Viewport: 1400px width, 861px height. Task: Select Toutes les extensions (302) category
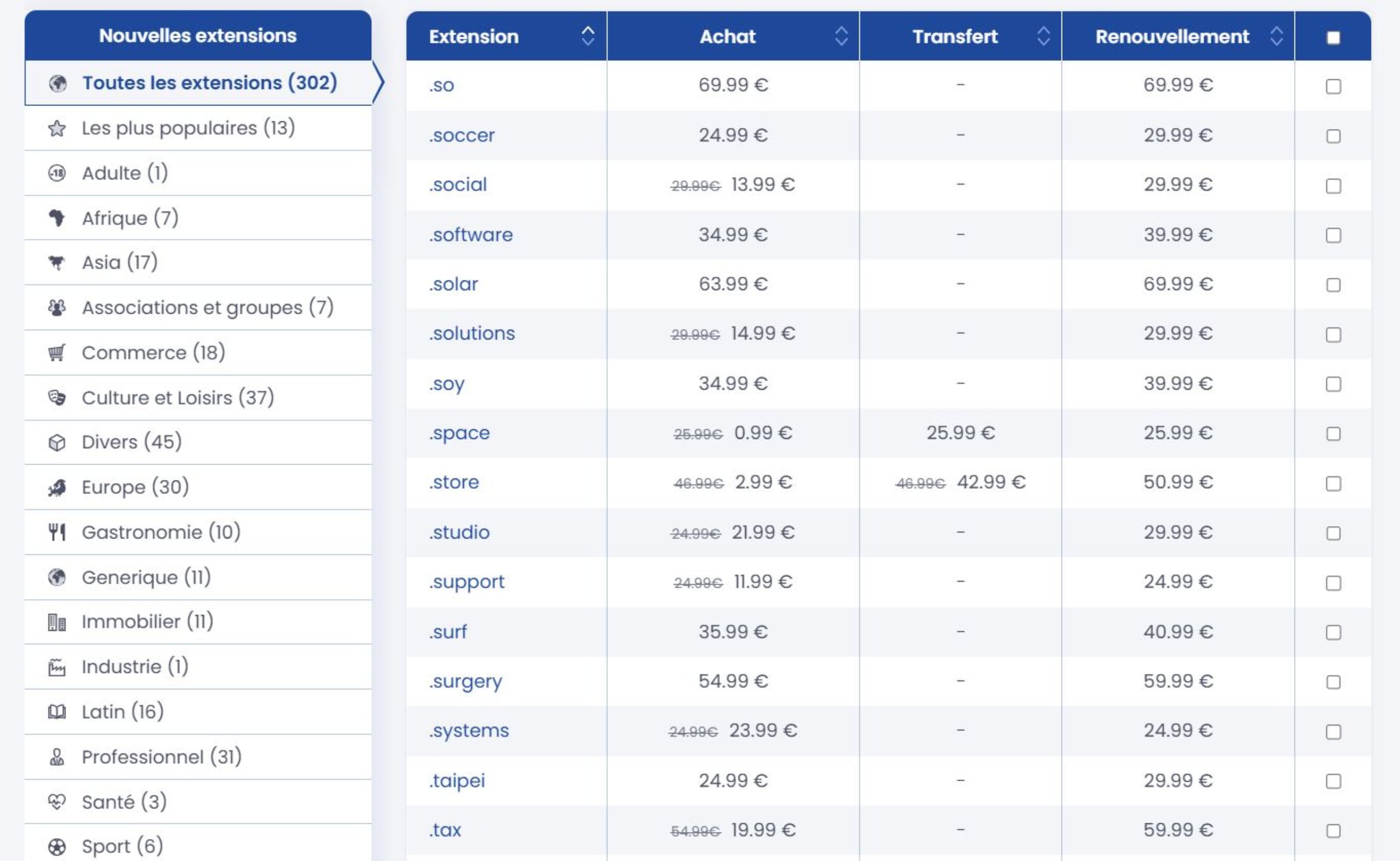coord(198,83)
